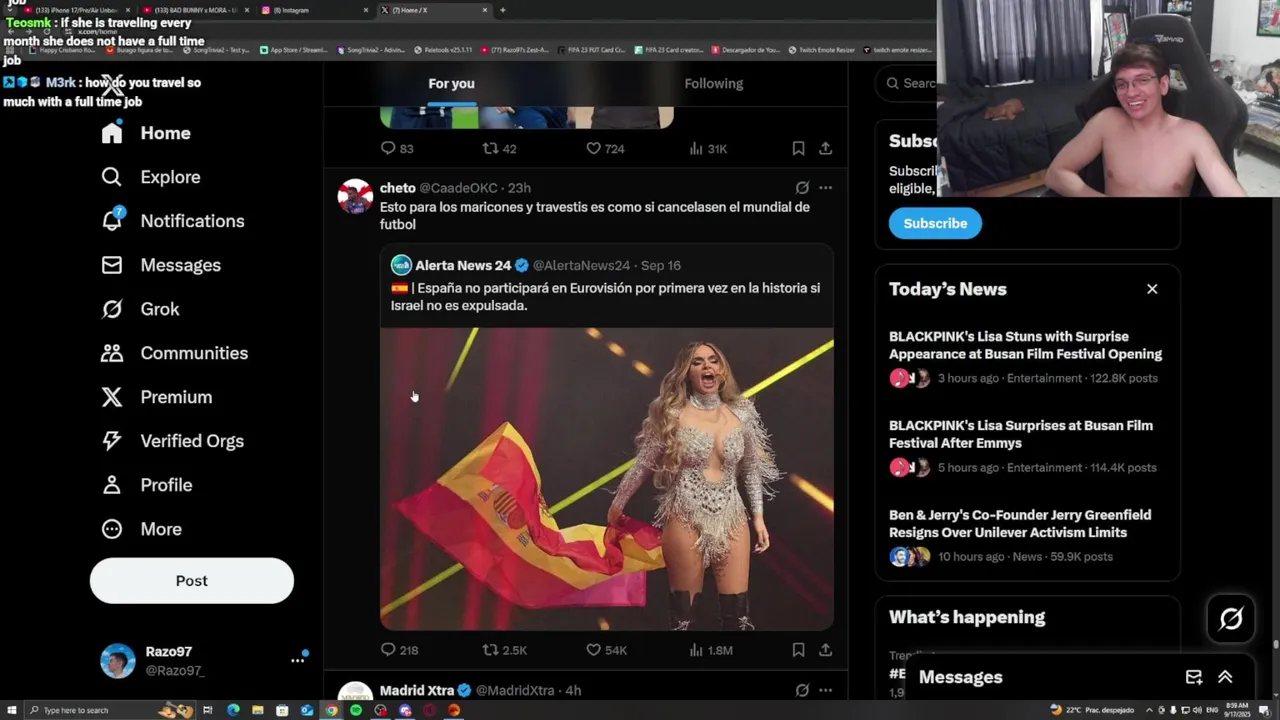
Task: Click the Explore magnifier icon
Action: pos(111,177)
